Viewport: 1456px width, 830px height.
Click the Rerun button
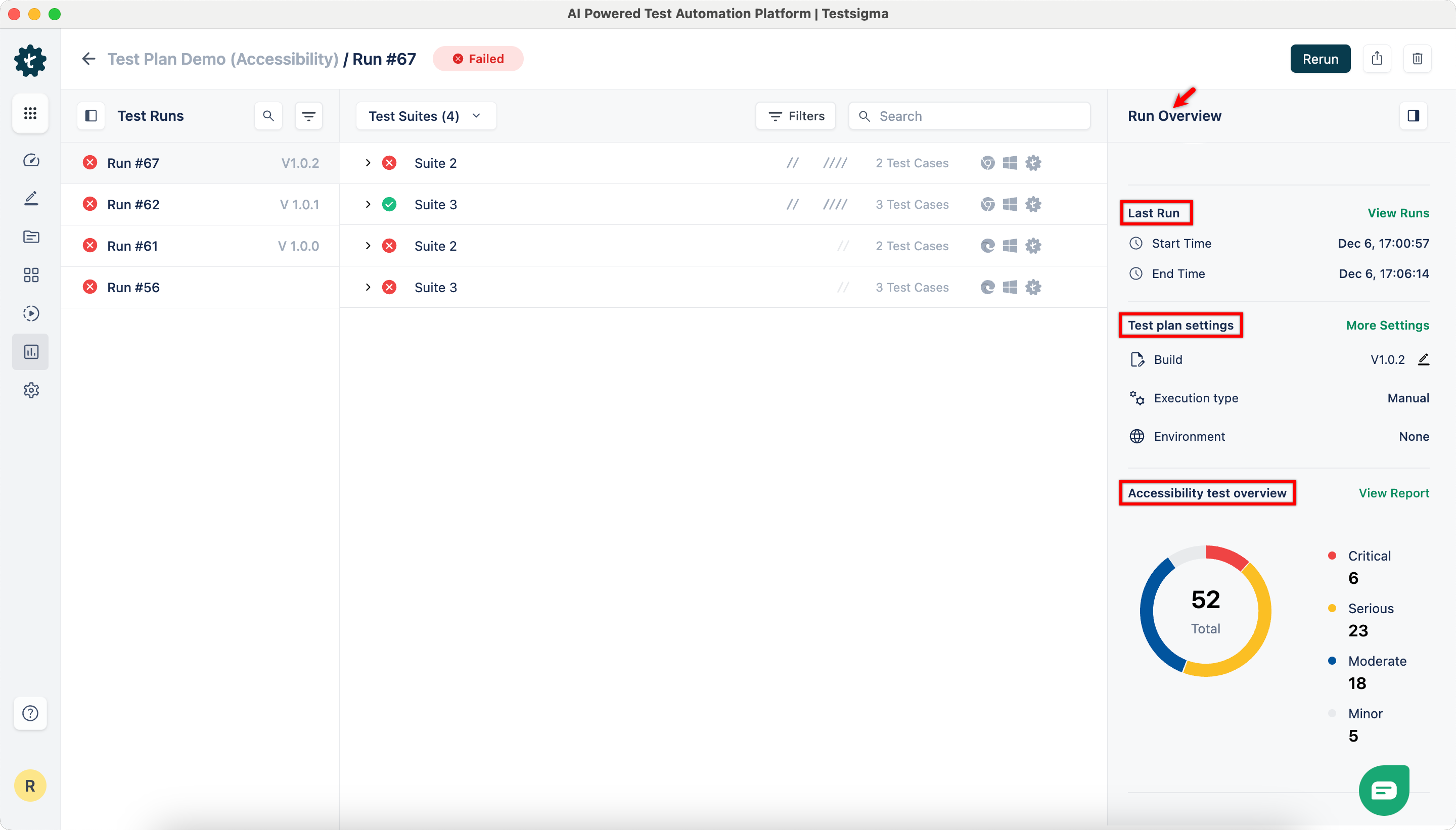[x=1319, y=59]
